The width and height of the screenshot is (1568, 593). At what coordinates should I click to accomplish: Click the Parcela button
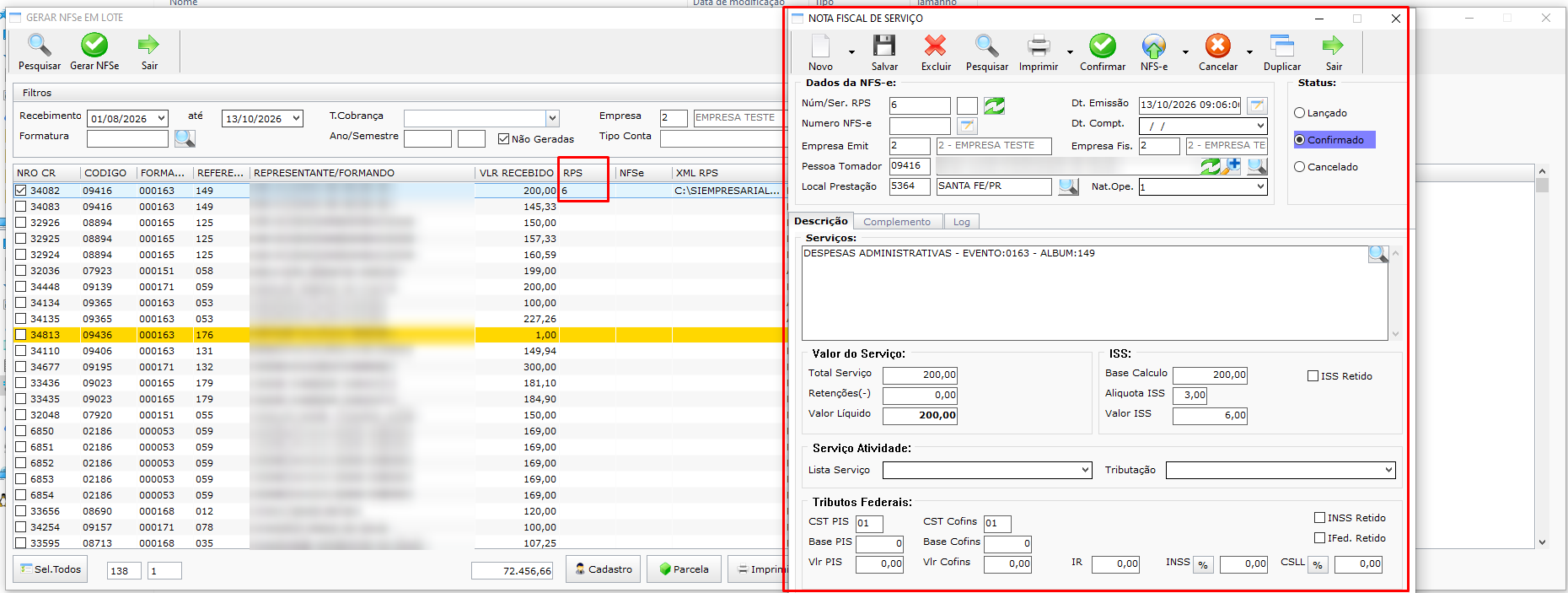click(x=684, y=569)
